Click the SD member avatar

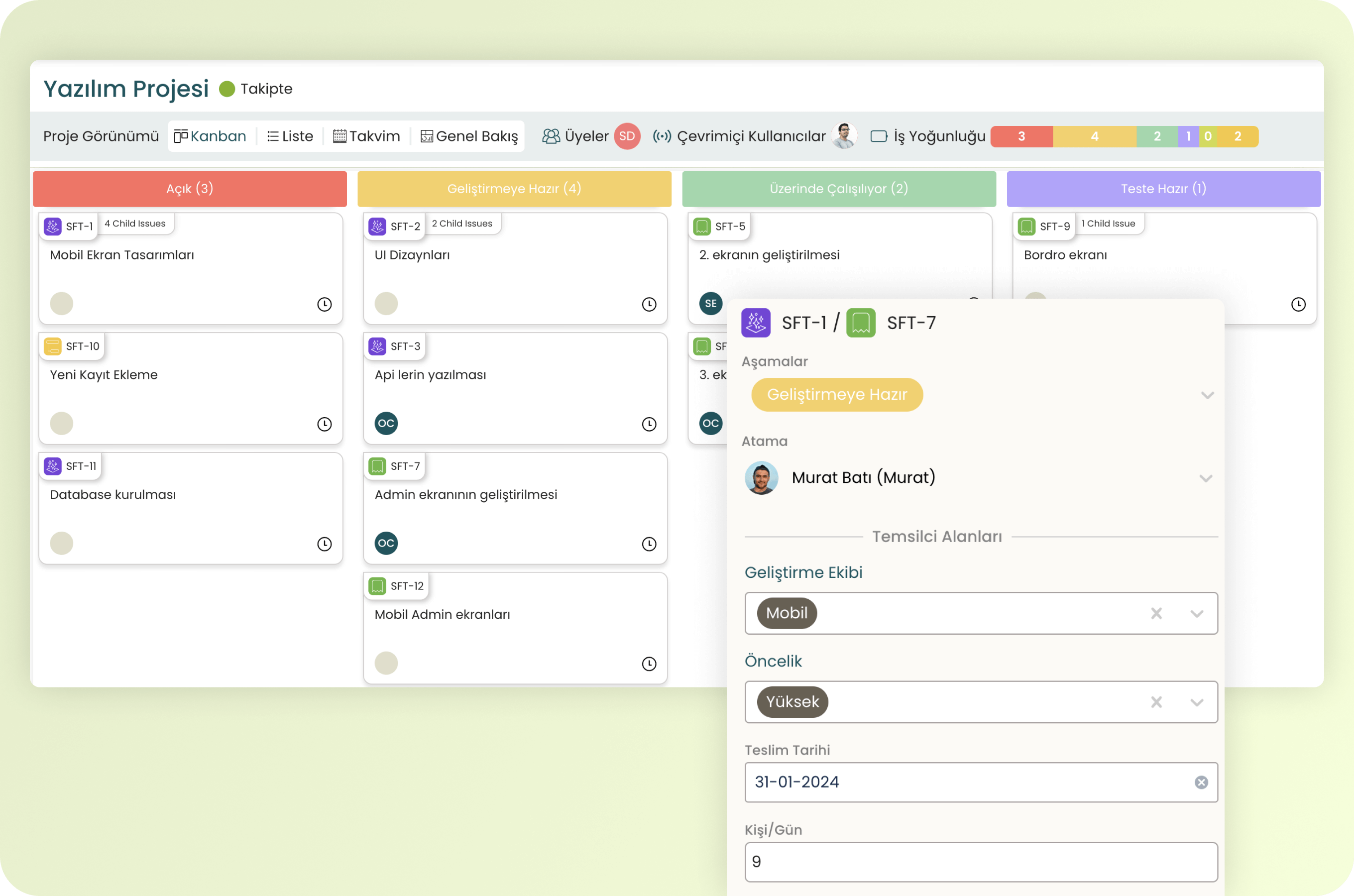click(x=627, y=136)
